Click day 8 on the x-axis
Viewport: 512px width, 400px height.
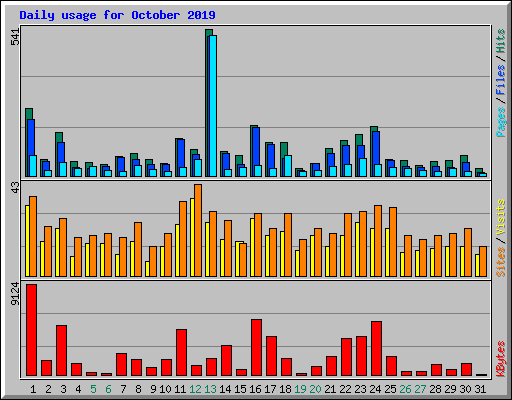click(x=138, y=389)
